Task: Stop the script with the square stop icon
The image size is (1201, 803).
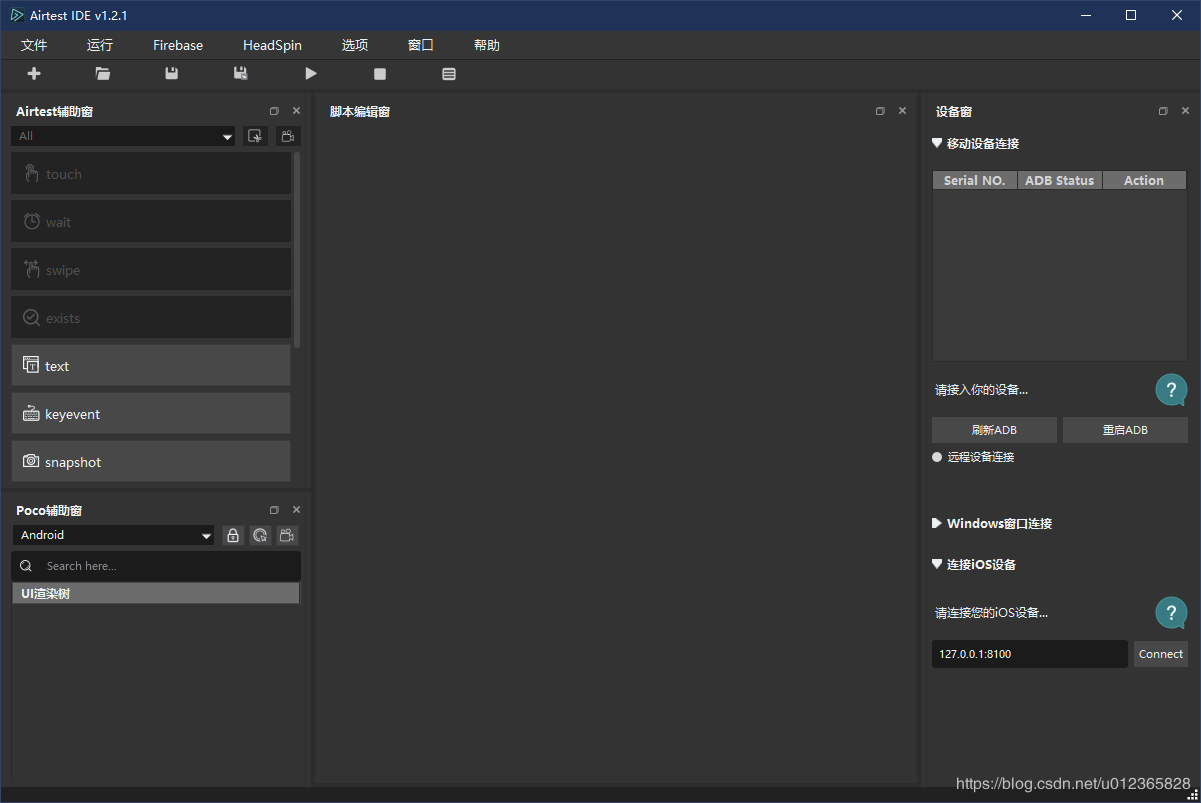Action: coord(380,74)
